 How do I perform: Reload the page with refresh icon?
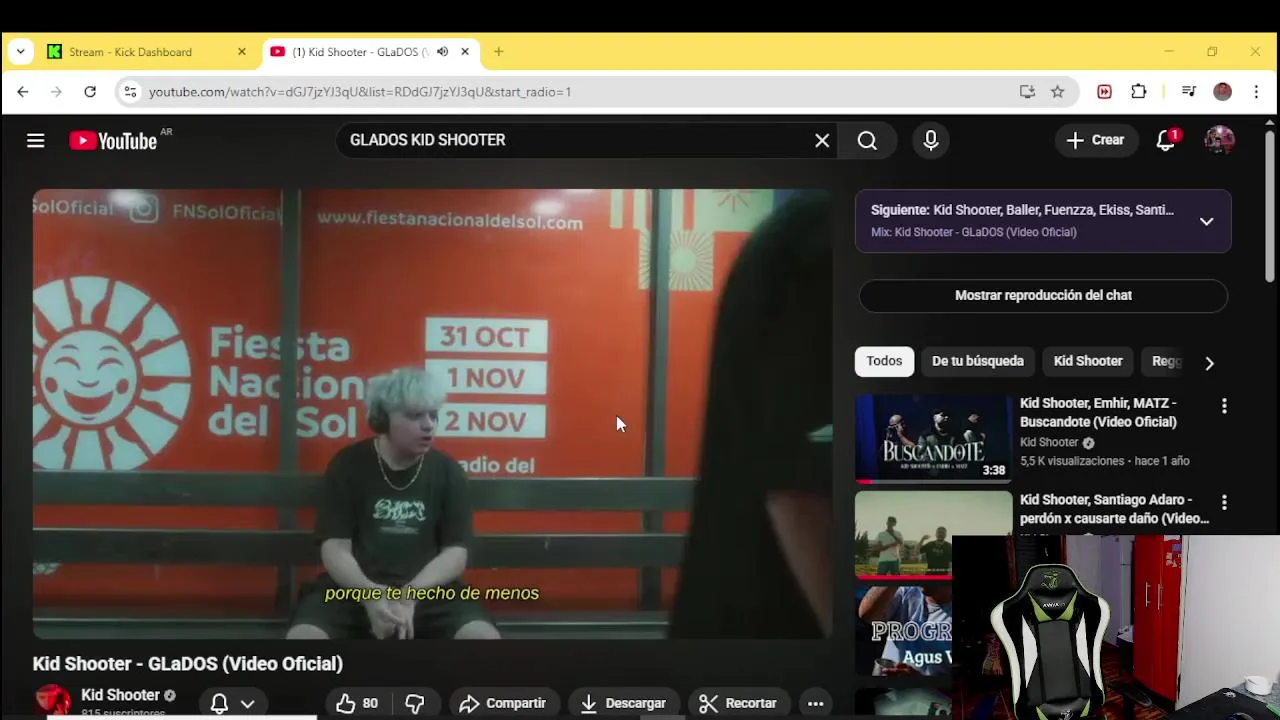click(x=90, y=92)
